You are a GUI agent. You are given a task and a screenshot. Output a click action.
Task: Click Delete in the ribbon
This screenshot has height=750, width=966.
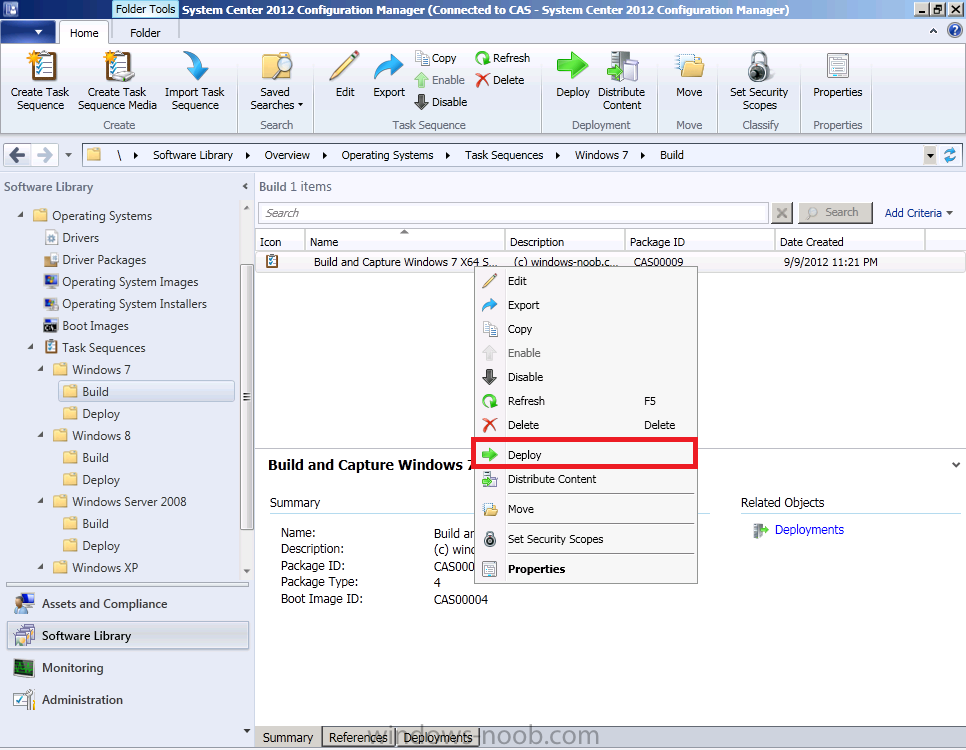pyautogui.click(x=500, y=80)
